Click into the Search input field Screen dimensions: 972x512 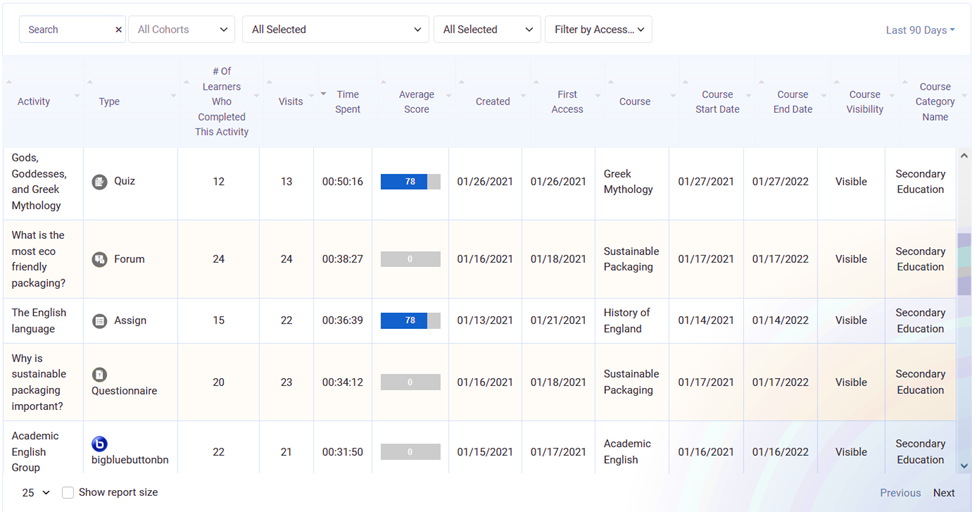coord(66,30)
